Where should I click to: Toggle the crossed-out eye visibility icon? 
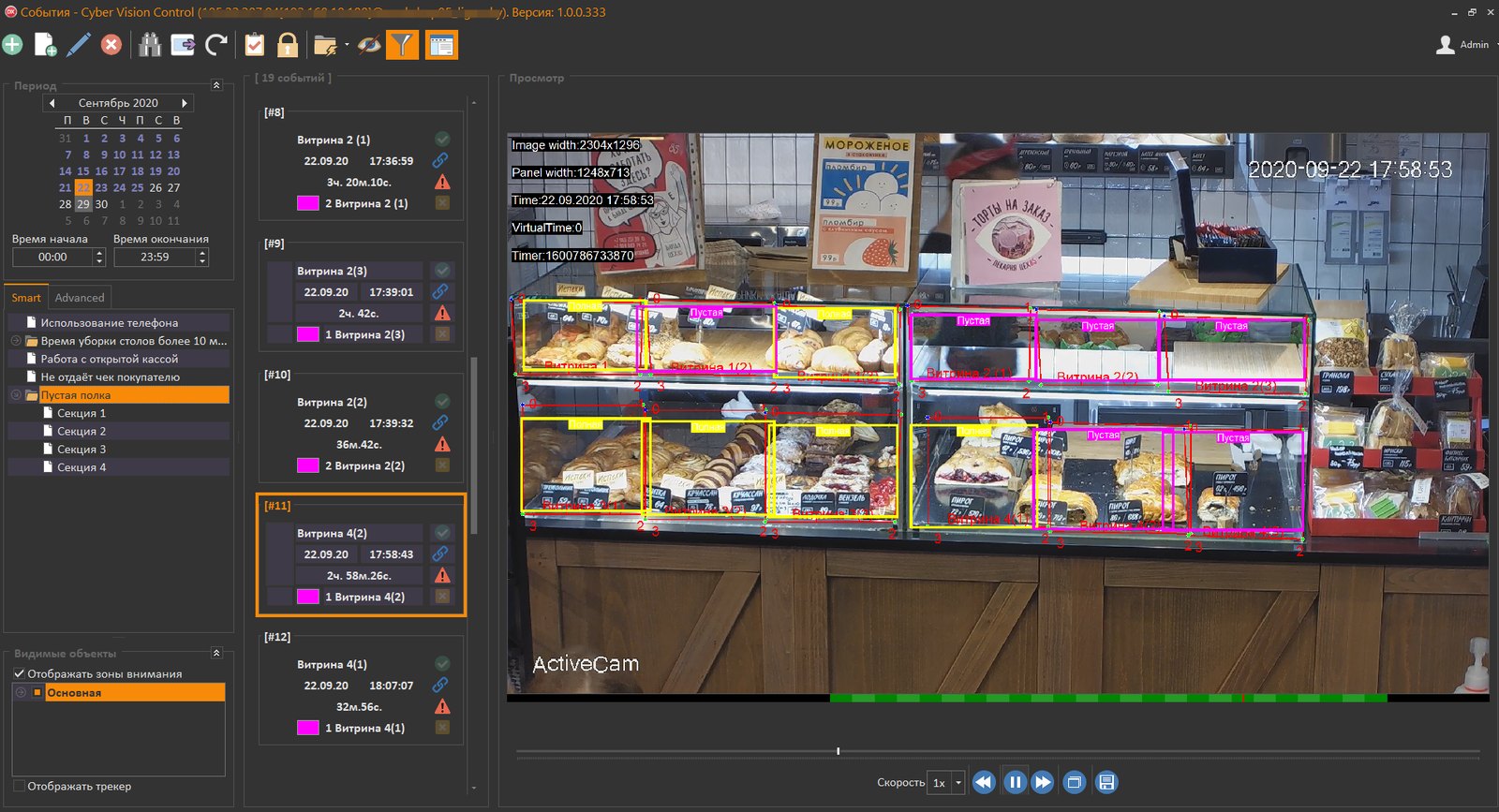pyautogui.click(x=369, y=44)
